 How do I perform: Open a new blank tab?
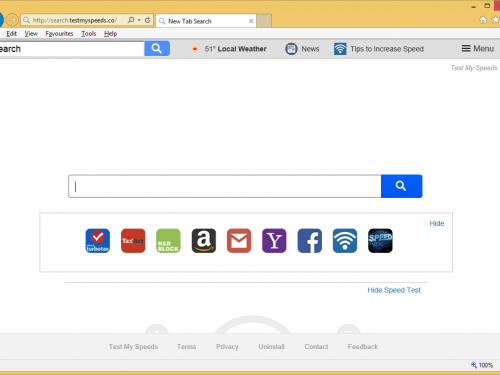264,21
